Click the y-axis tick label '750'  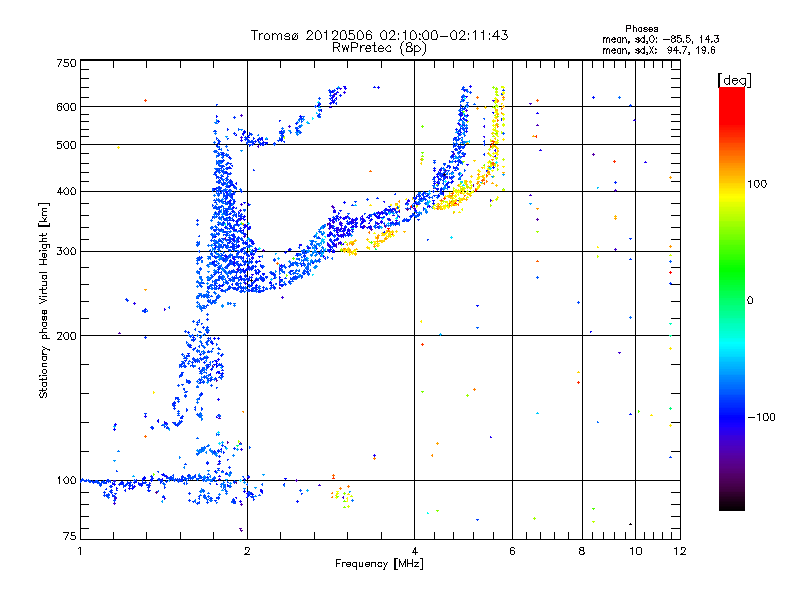pyautogui.click(x=66, y=63)
